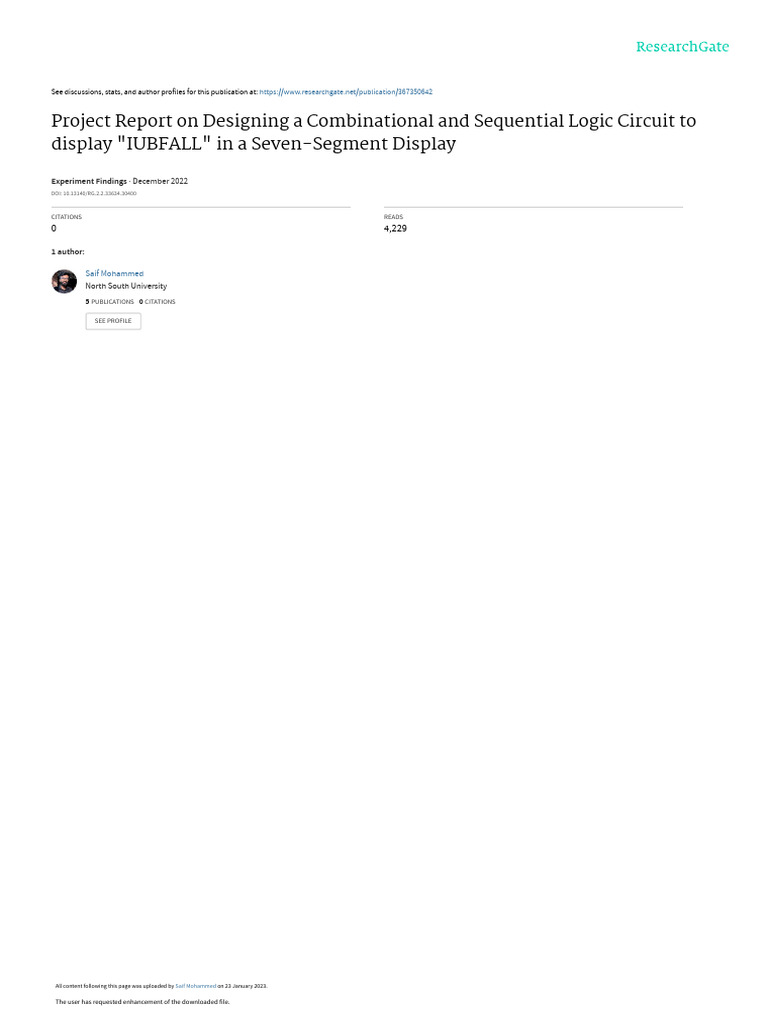Click the READS heading
Image resolution: width=768 pixels, height=1024 pixels.
[x=393, y=217]
